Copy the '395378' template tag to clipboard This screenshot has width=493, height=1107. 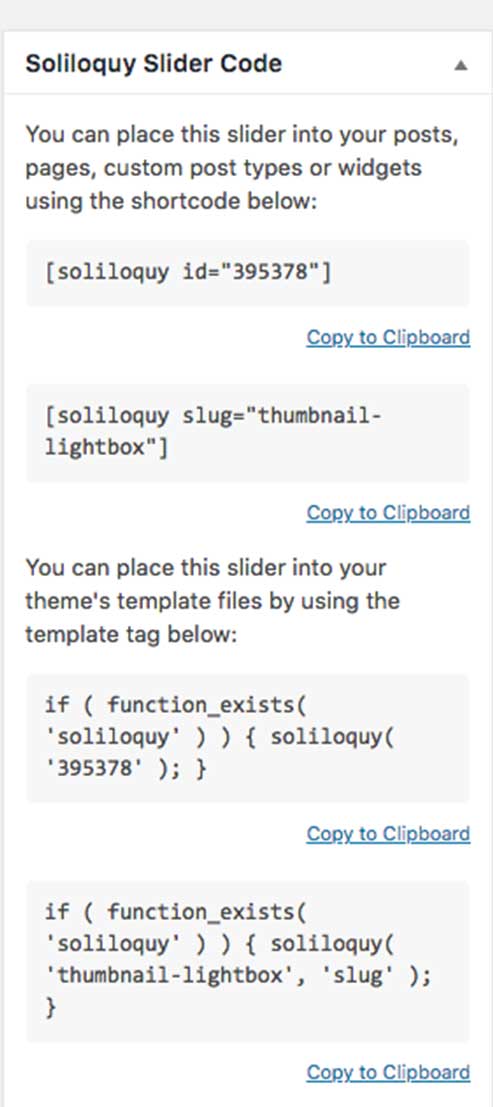(x=388, y=834)
